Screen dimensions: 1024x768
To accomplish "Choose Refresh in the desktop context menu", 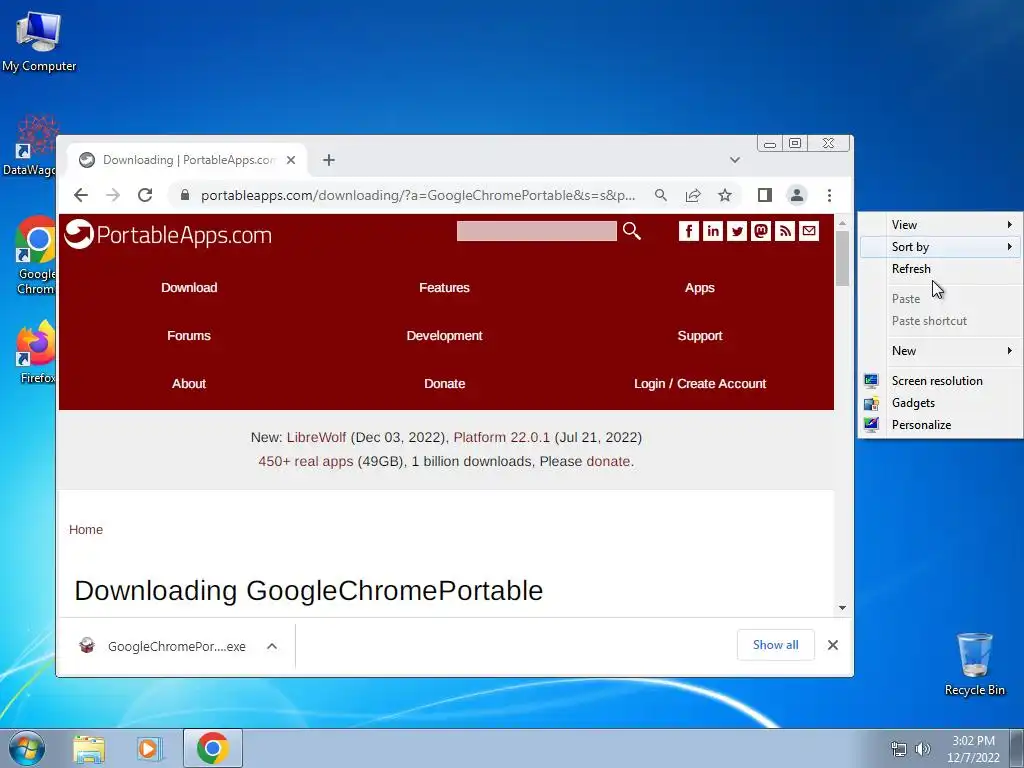I will click(x=940, y=268).
